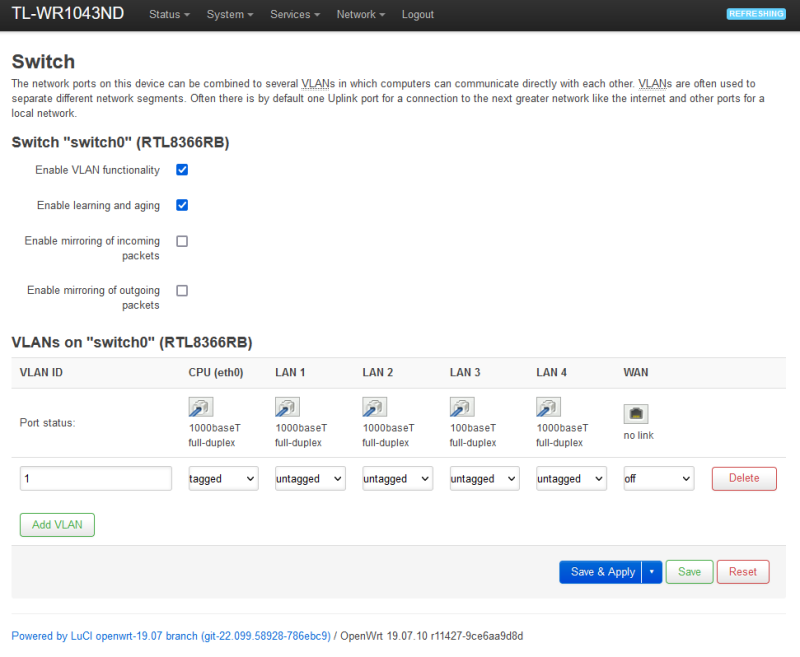800x657 pixels.
Task: Click the TL-WR1043ND hostname title
Action: pos(68,13)
